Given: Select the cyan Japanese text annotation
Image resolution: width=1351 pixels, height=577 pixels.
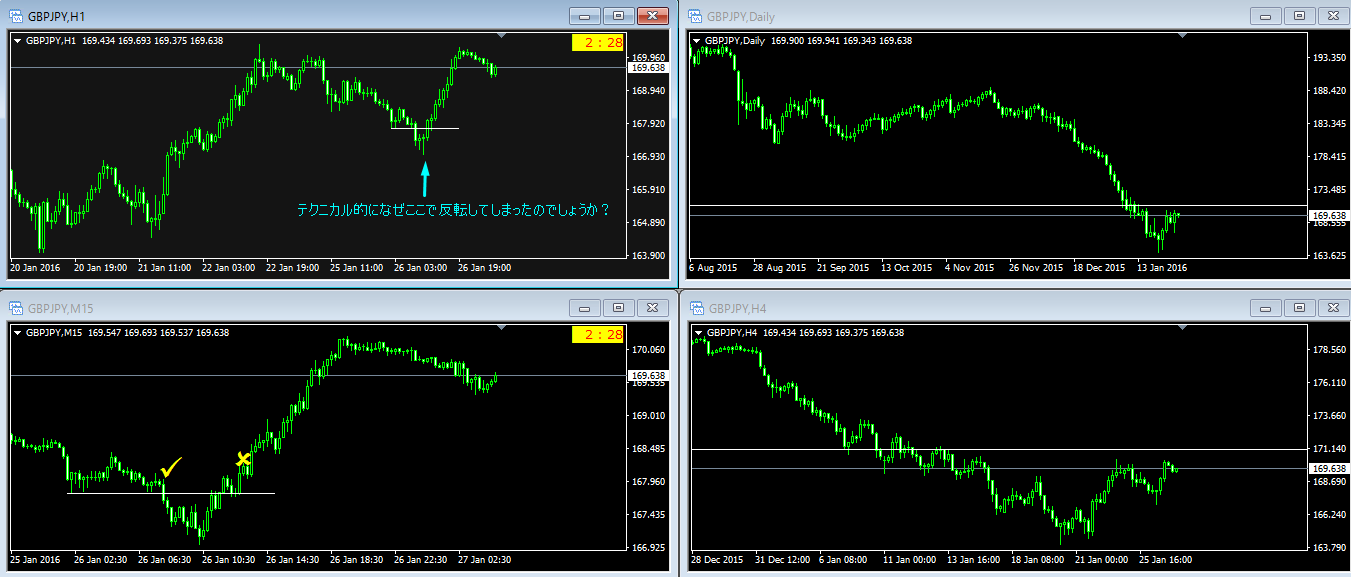Looking at the screenshot, I should click(x=453, y=210).
